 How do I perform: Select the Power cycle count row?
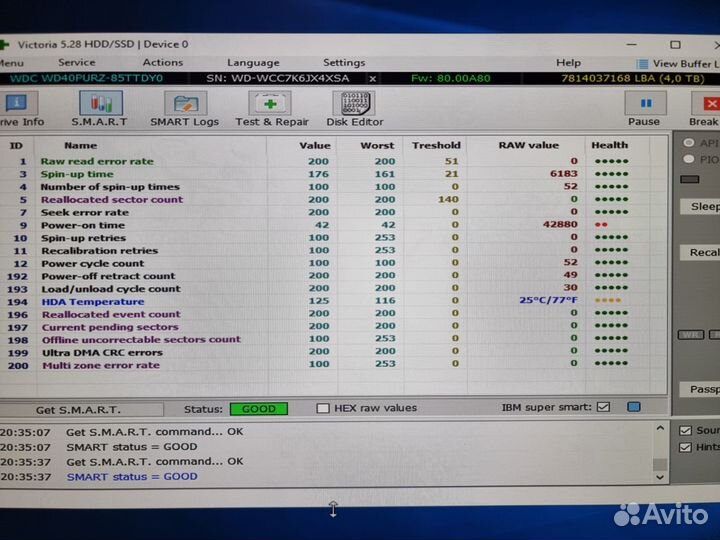pyautogui.click(x=333, y=263)
